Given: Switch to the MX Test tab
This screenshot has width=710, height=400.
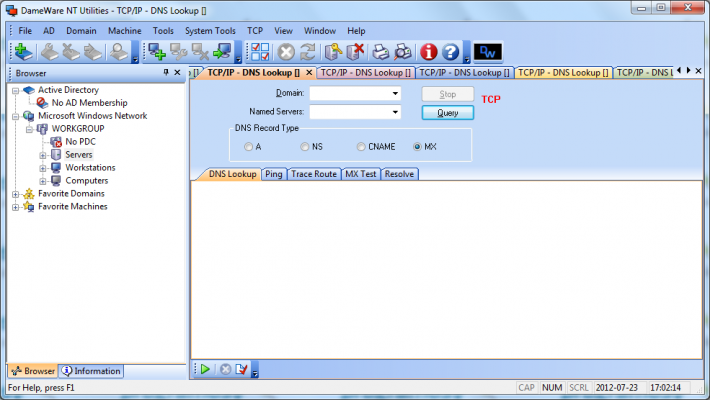Looking at the screenshot, I should coord(360,174).
